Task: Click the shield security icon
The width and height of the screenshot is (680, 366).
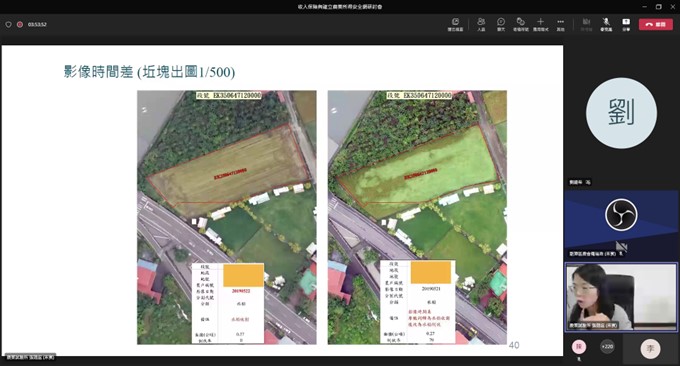Action: (x=8, y=25)
